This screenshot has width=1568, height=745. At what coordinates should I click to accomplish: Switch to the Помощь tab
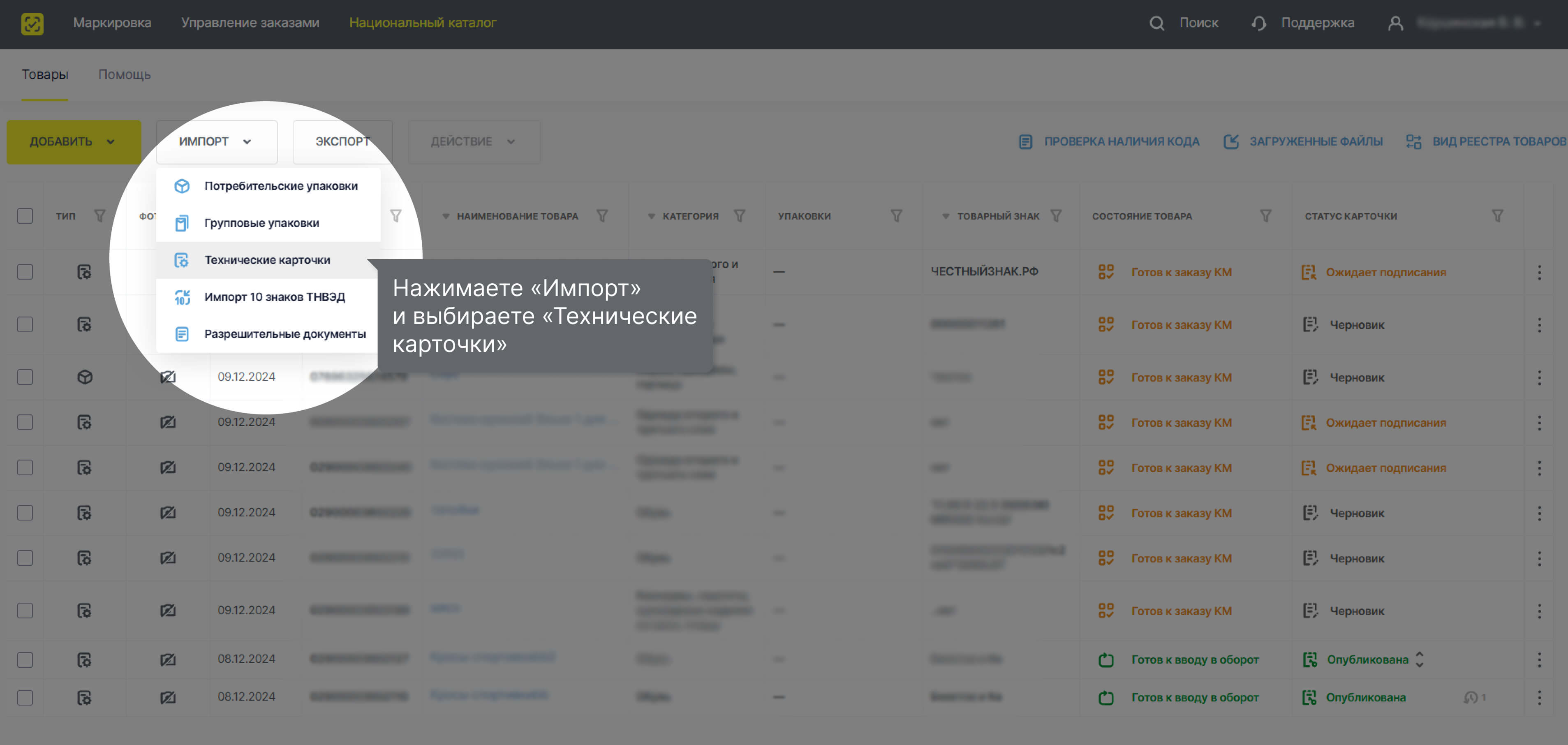124,74
